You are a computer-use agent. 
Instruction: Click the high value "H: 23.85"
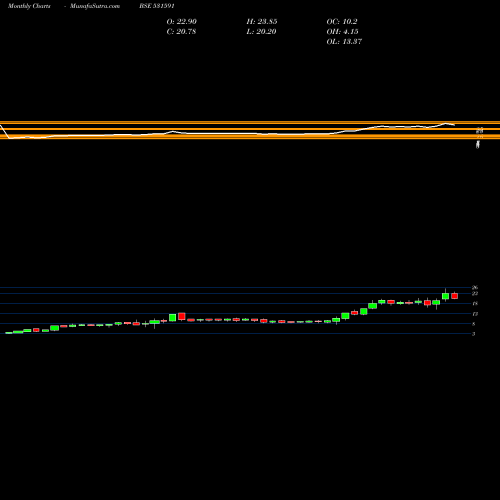click(262, 22)
